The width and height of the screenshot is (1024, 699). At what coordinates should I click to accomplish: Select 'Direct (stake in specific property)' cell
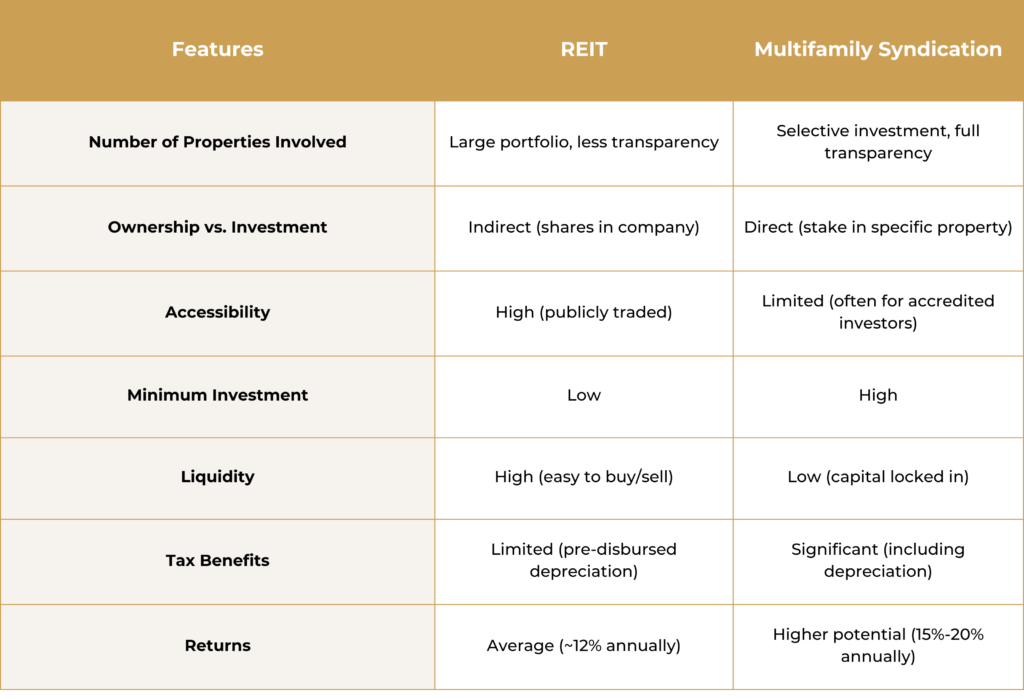pyautogui.click(x=878, y=227)
